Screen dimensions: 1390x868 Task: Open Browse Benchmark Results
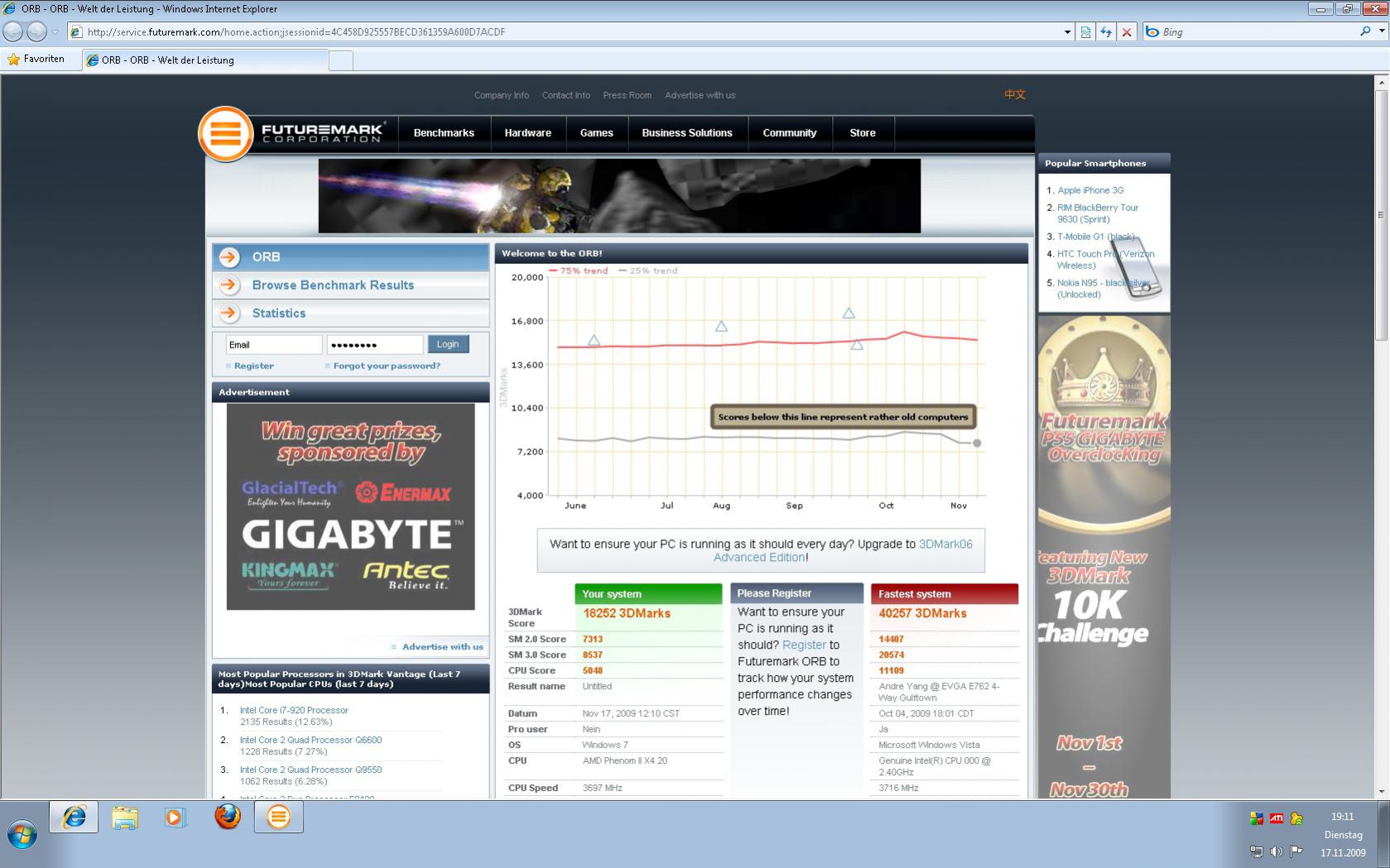[333, 285]
